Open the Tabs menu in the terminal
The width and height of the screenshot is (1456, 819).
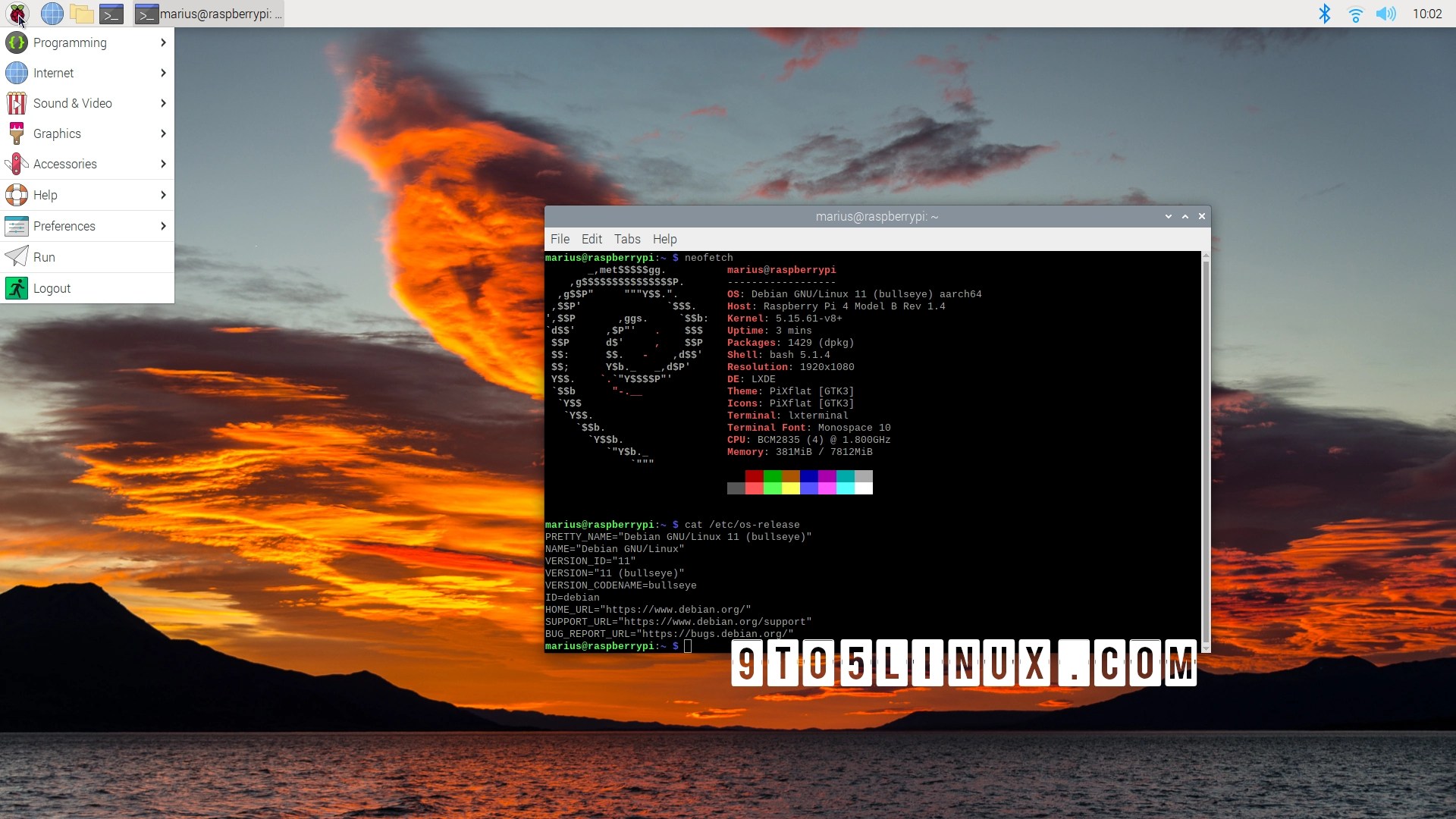tap(627, 239)
